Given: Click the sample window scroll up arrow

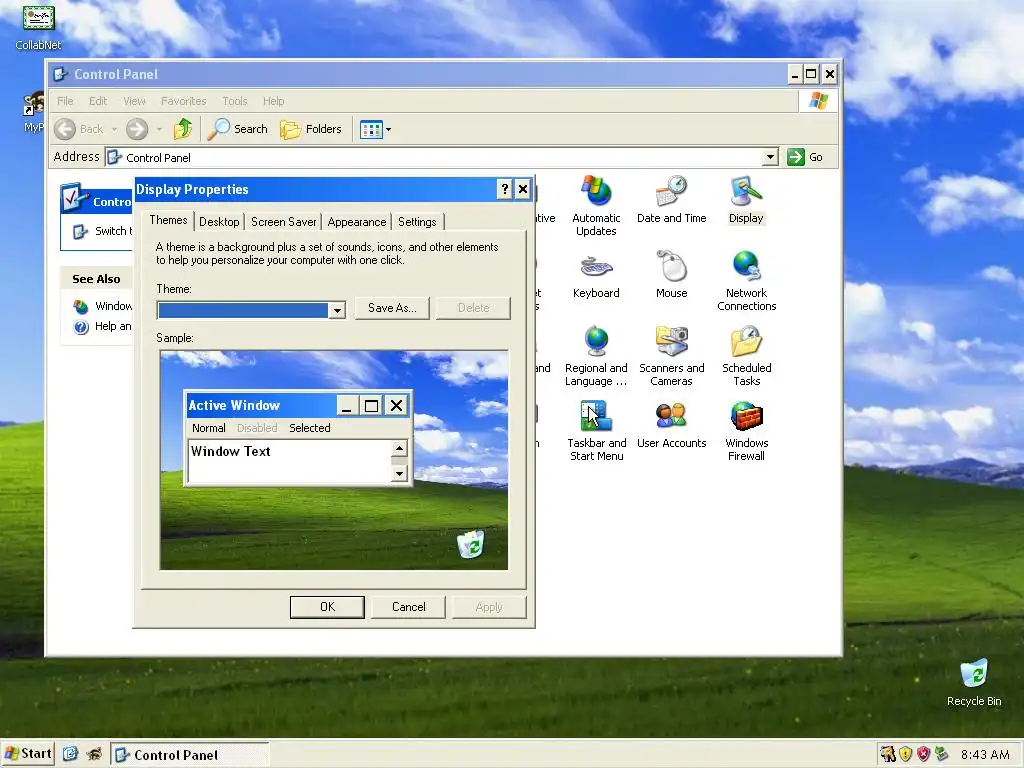Looking at the screenshot, I should tap(399, 448).
